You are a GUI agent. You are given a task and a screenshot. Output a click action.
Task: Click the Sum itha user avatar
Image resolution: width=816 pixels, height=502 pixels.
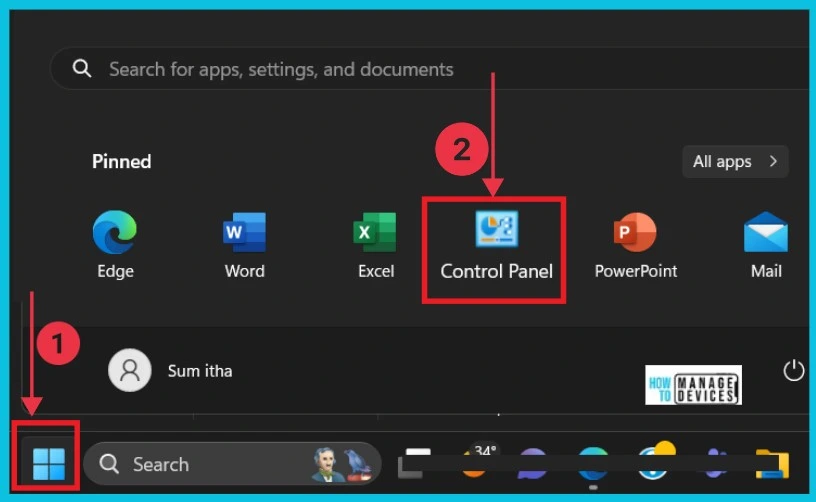tap(130, 370)
